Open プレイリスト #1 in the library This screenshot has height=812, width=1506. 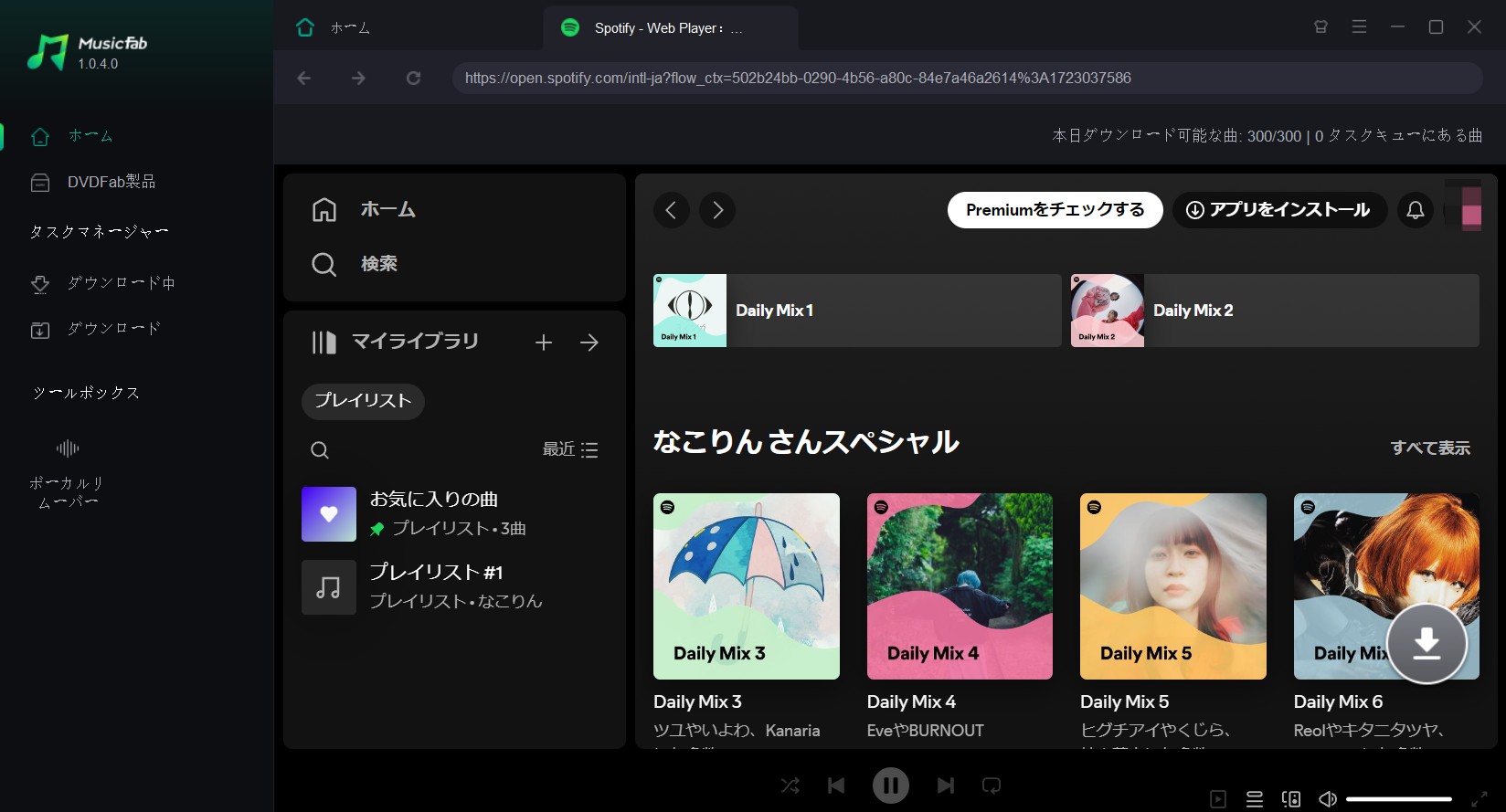[x=454, y=586]
